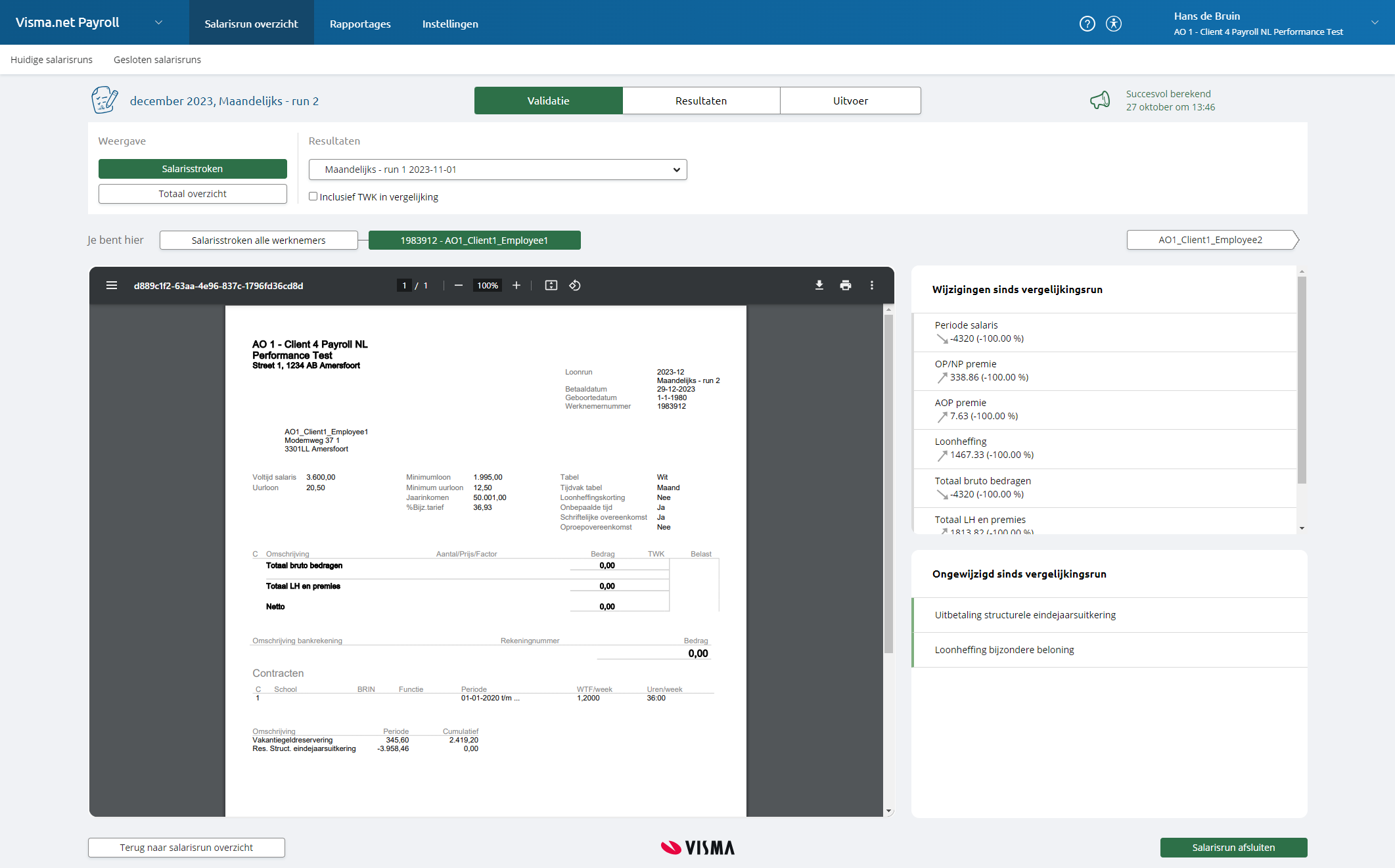Open the Rapportages menu
This screenshot has width=1395, height=868.
coord(360,23)
